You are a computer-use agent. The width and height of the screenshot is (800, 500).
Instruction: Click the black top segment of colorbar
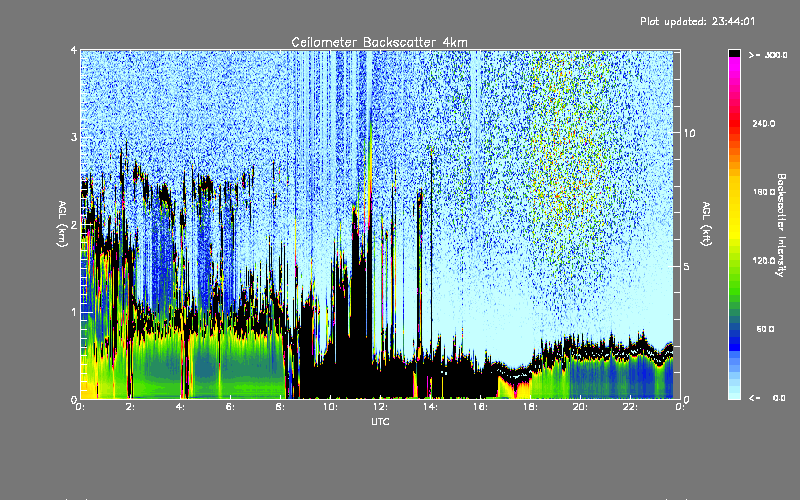[734, 53]
